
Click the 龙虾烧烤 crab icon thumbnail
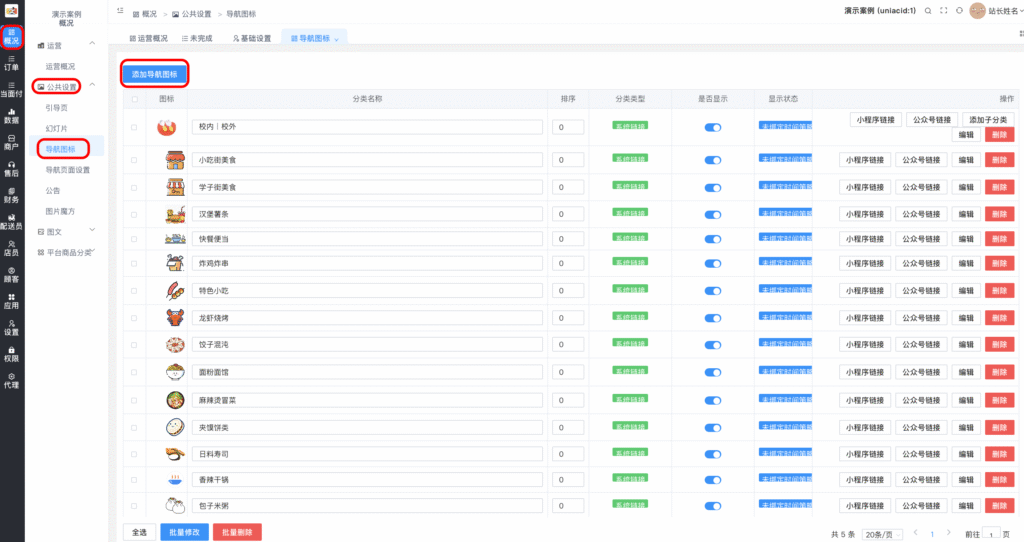point(174,318)
